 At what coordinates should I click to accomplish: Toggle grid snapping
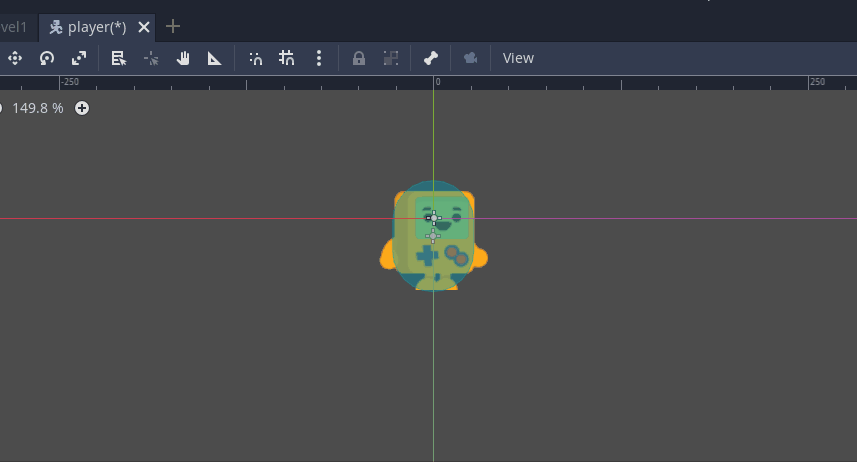pyautogui.click(x=286, y=58)
